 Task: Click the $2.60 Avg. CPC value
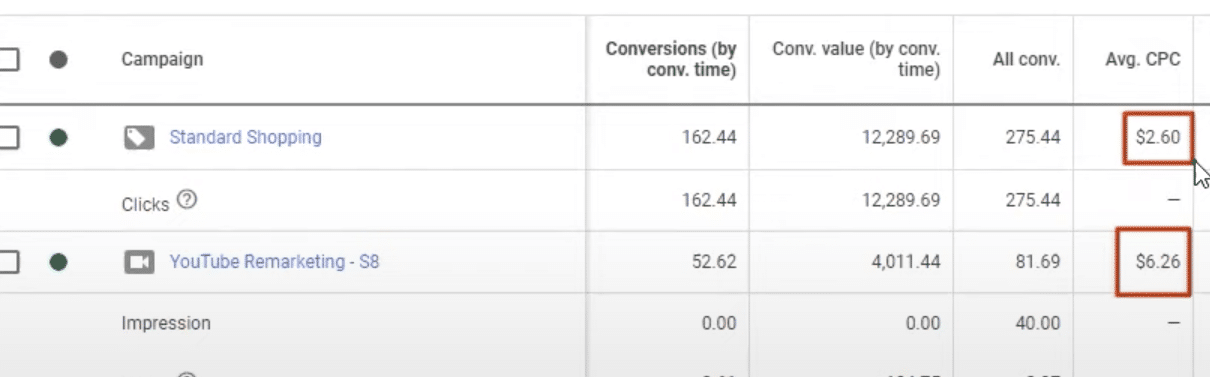tap(1158, 137)
